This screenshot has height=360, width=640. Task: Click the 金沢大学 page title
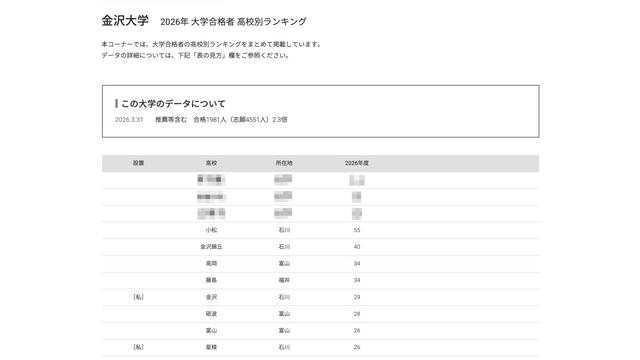click(x=125, y=21)
